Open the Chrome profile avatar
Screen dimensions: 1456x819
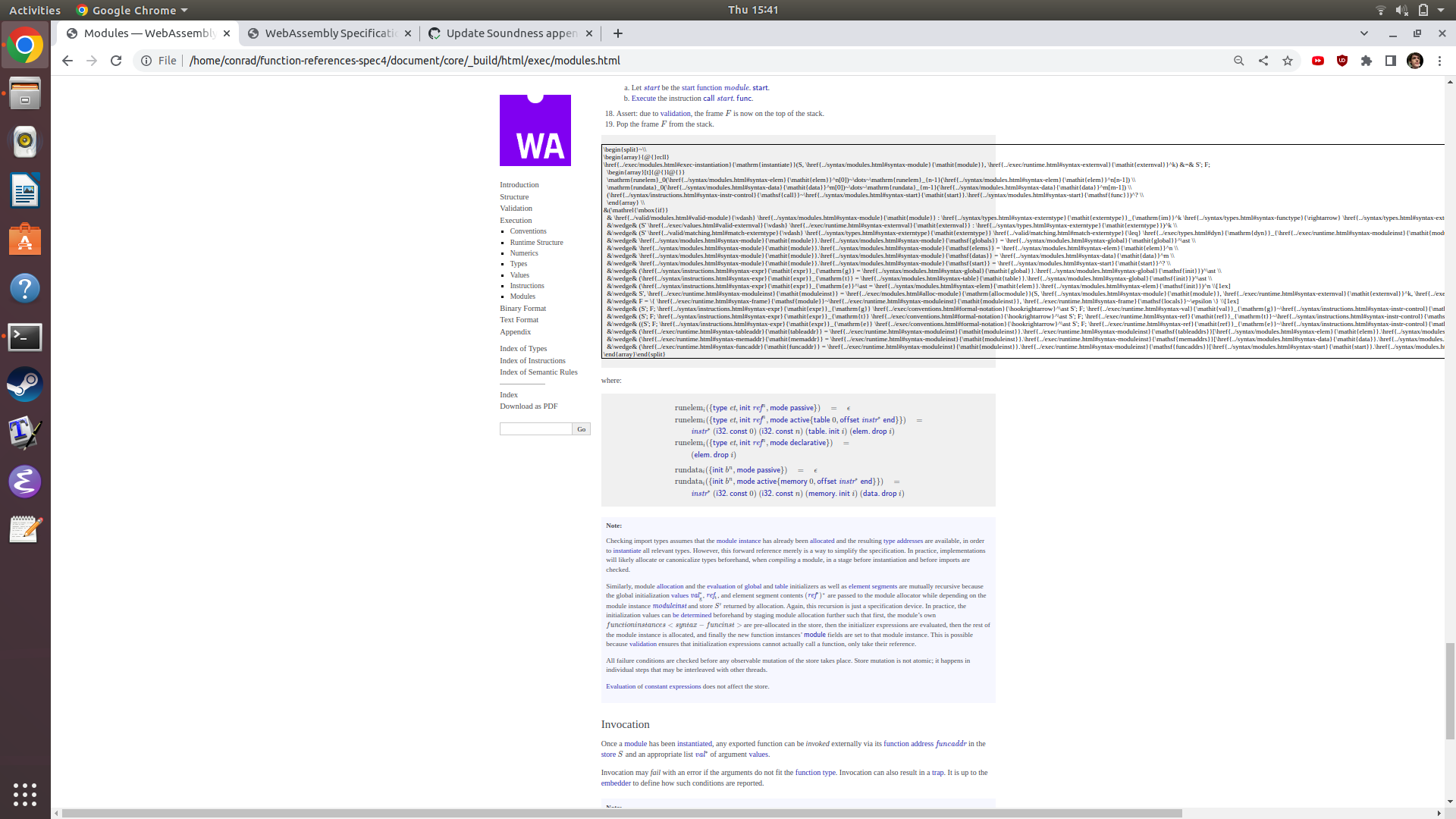(x=1415, y=61)
